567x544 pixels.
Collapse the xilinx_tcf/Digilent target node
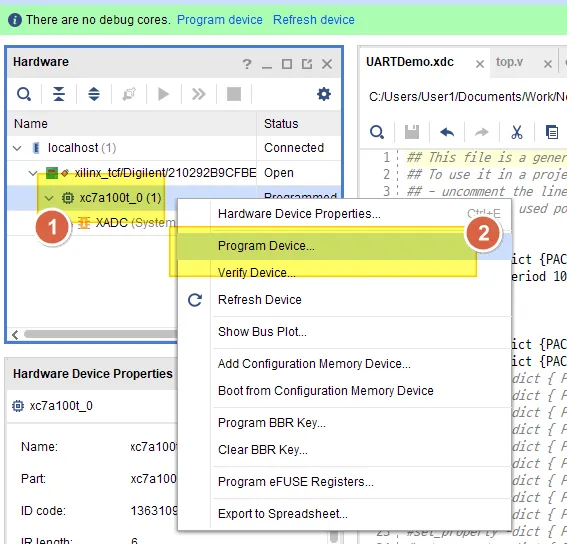[x=33, y=173]
